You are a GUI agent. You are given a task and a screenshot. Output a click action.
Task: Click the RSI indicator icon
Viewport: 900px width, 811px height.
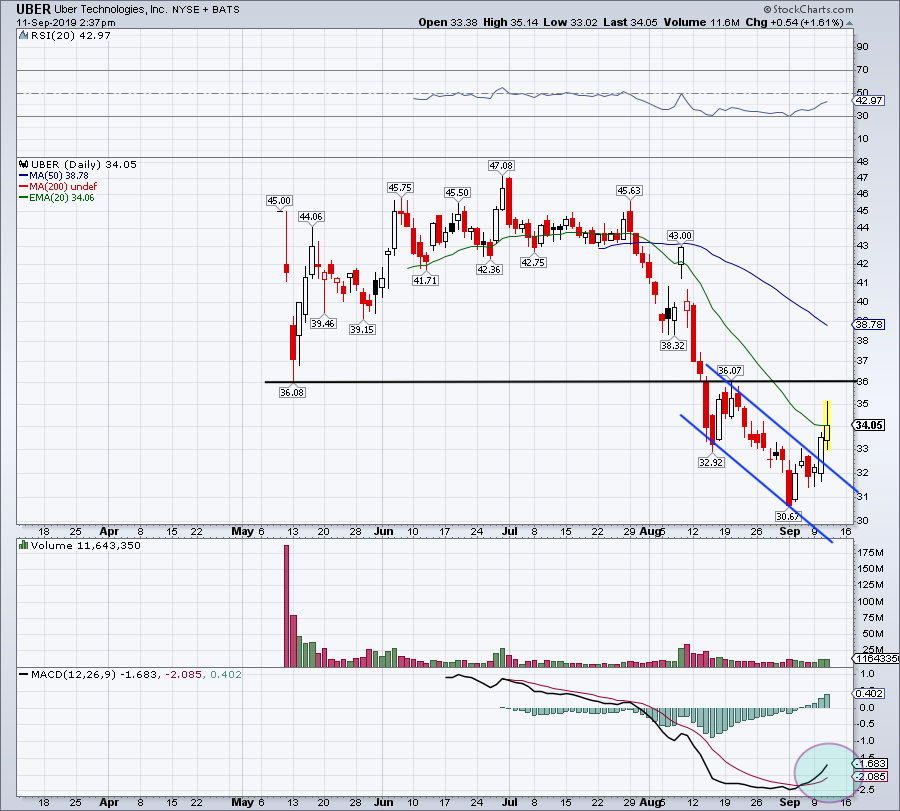point(23,35)
